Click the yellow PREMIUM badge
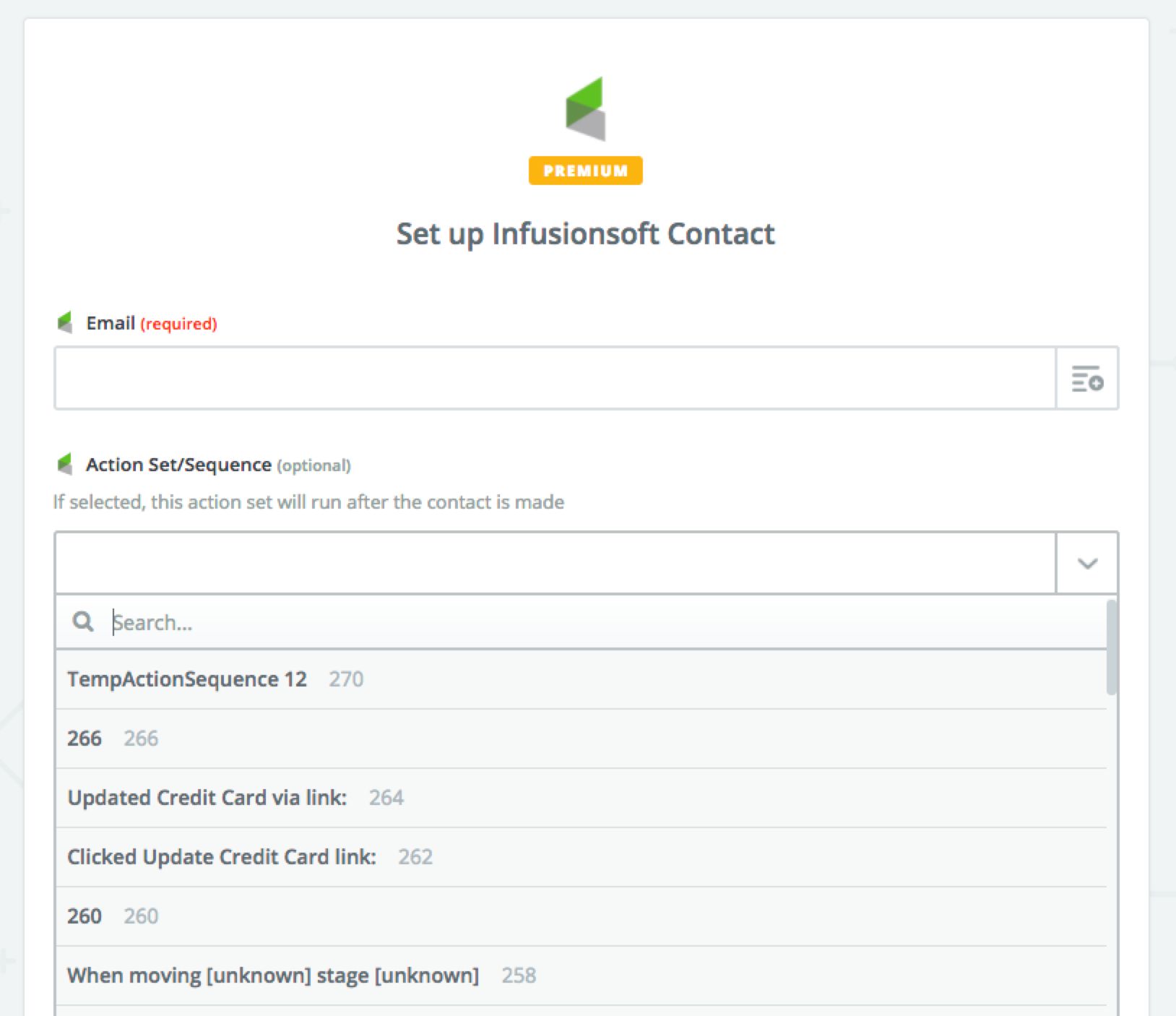The width and height of the screenshot is (1176, 1016). pyautogui.click(x=585, y=171)
